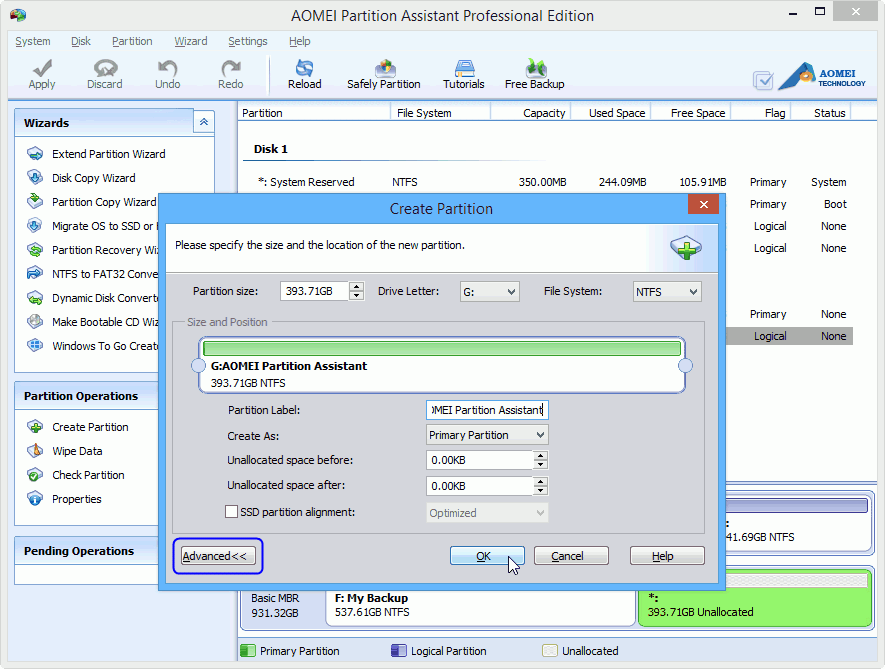Click the Free Backup toolbar icon
This screenshot has width=885, height=669.
pos(534,74)
